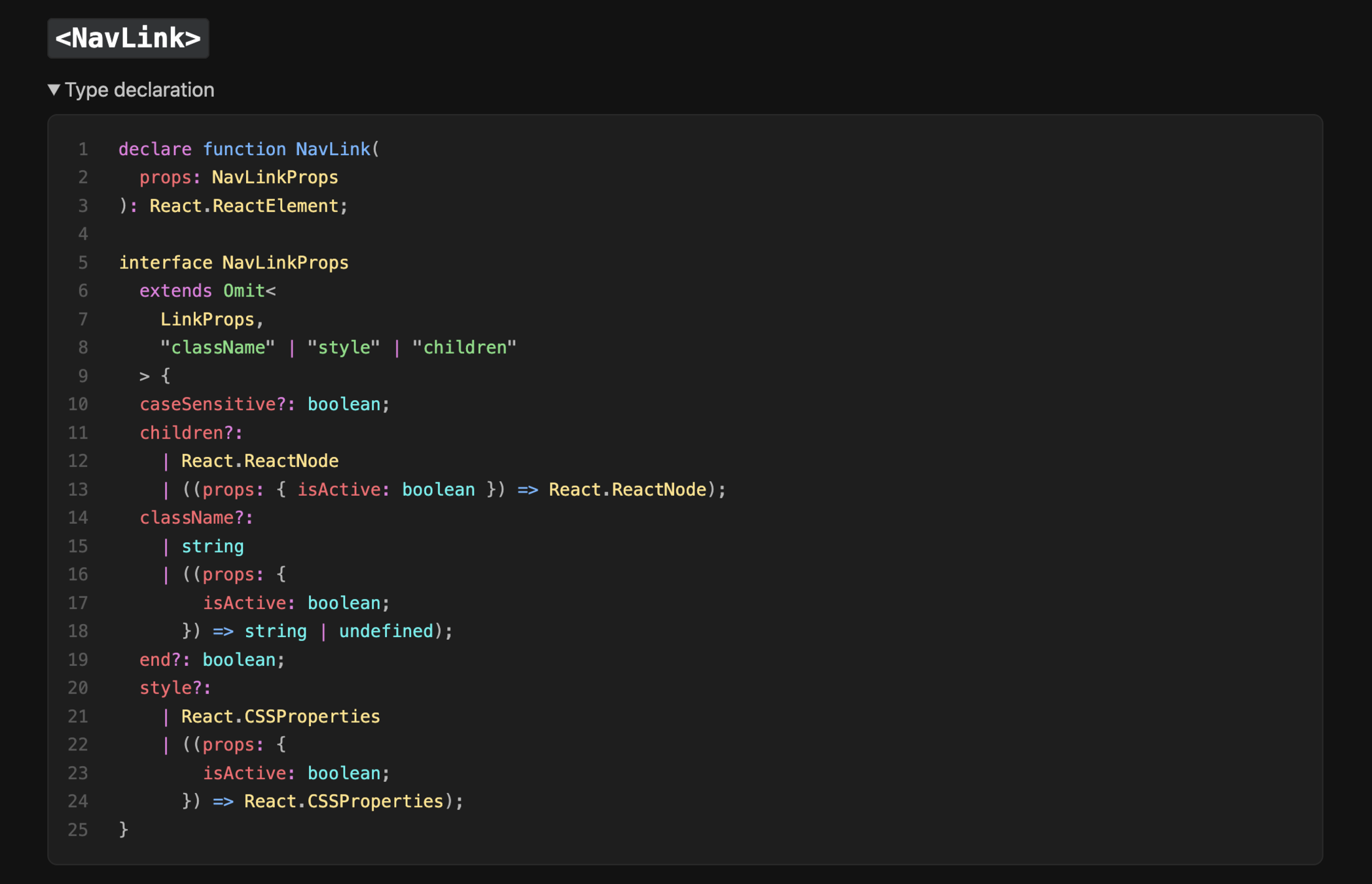Screen dimensions: 1372x884
Task: Click isActive on line 13
Action: tap(338, 490)
